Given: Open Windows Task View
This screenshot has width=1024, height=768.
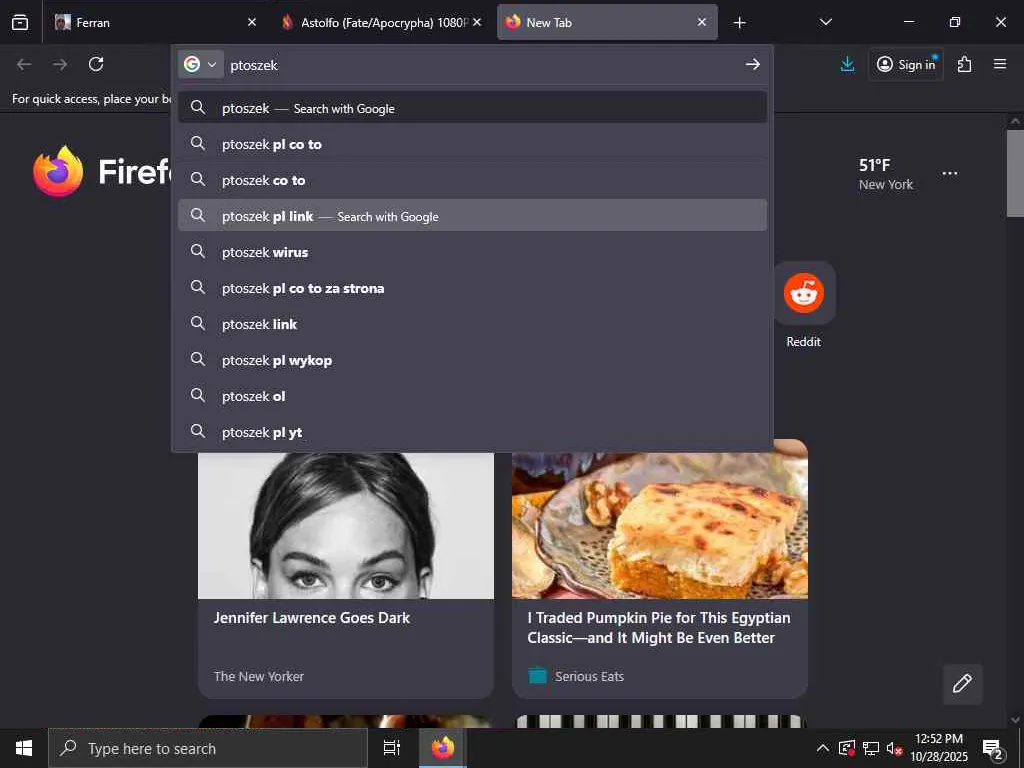Looking at the screenshot, I should pos(391,748).
